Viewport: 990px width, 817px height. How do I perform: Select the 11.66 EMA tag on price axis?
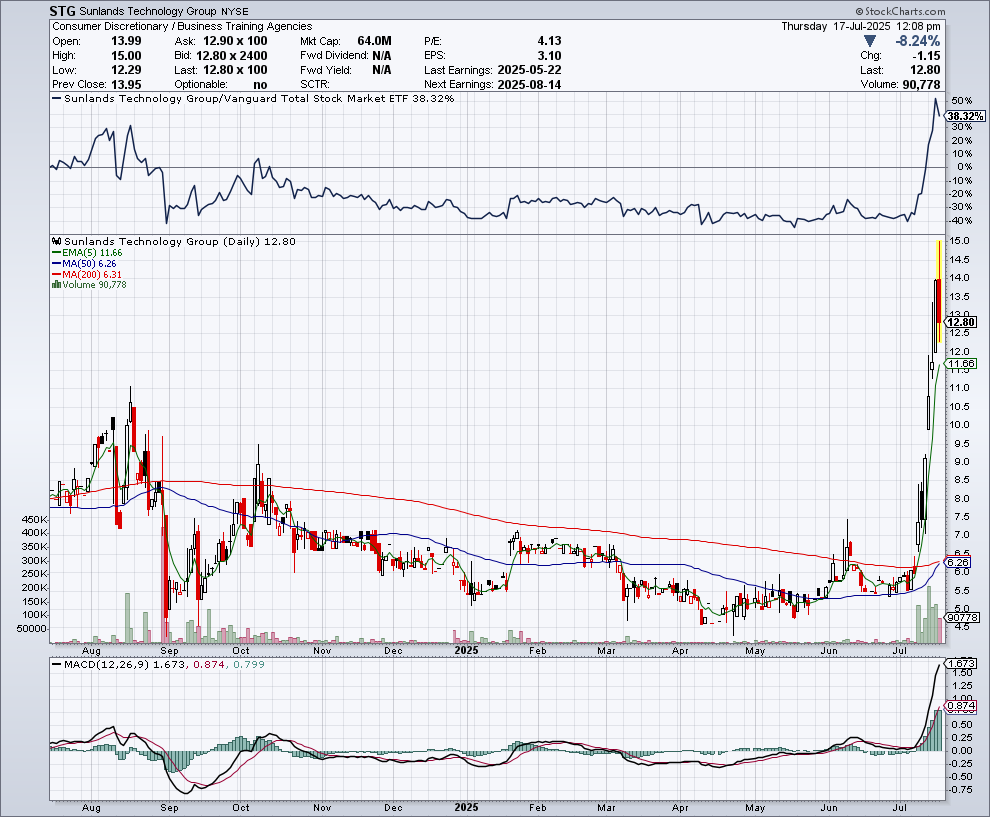pyautogui.click(x=962, y=364)
